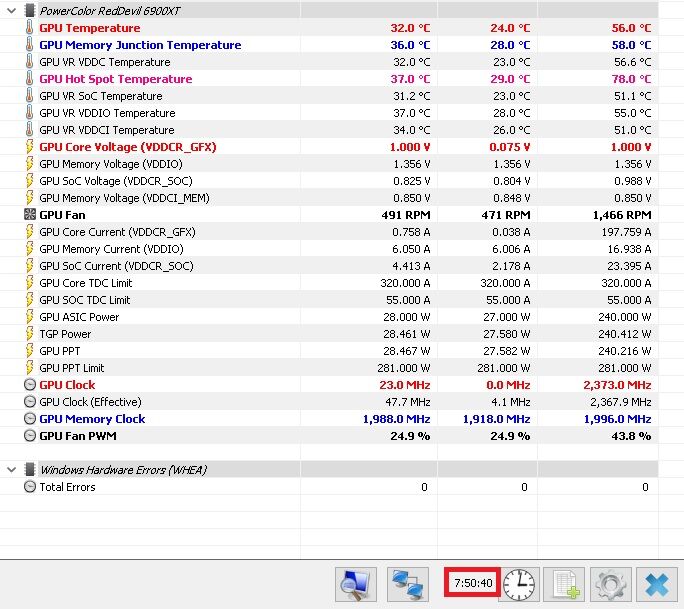Select the GPU PPT row label
The height and width of the screenshot is (609, 684).
pos(60,351)
